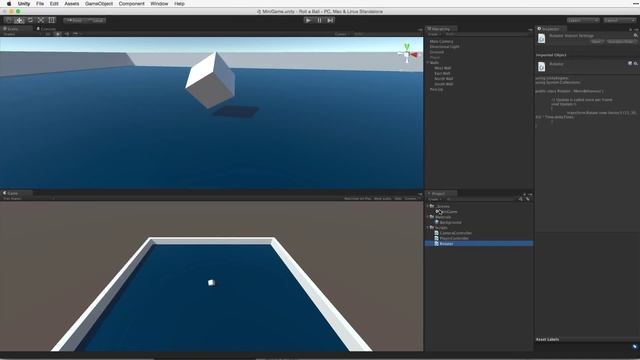Click the Hierarchy search field
640x360 pixels.
[x=488, y=34]
